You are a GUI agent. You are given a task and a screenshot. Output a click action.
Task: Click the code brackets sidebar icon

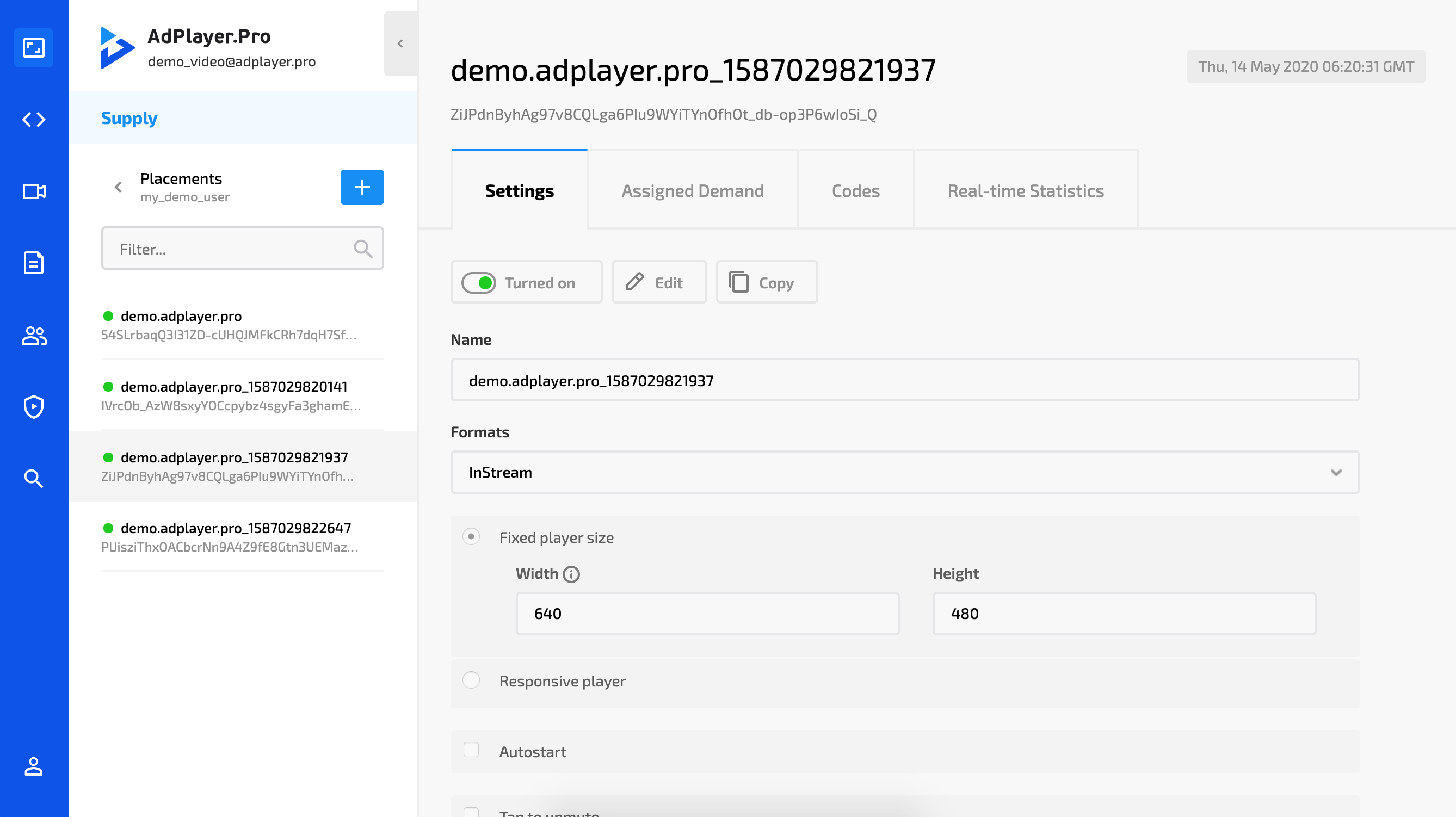coord(34,119)
